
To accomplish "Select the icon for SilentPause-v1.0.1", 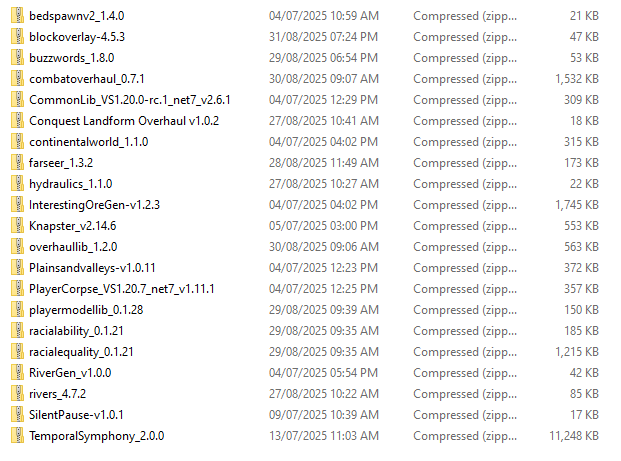I will (x=17, y=414).
